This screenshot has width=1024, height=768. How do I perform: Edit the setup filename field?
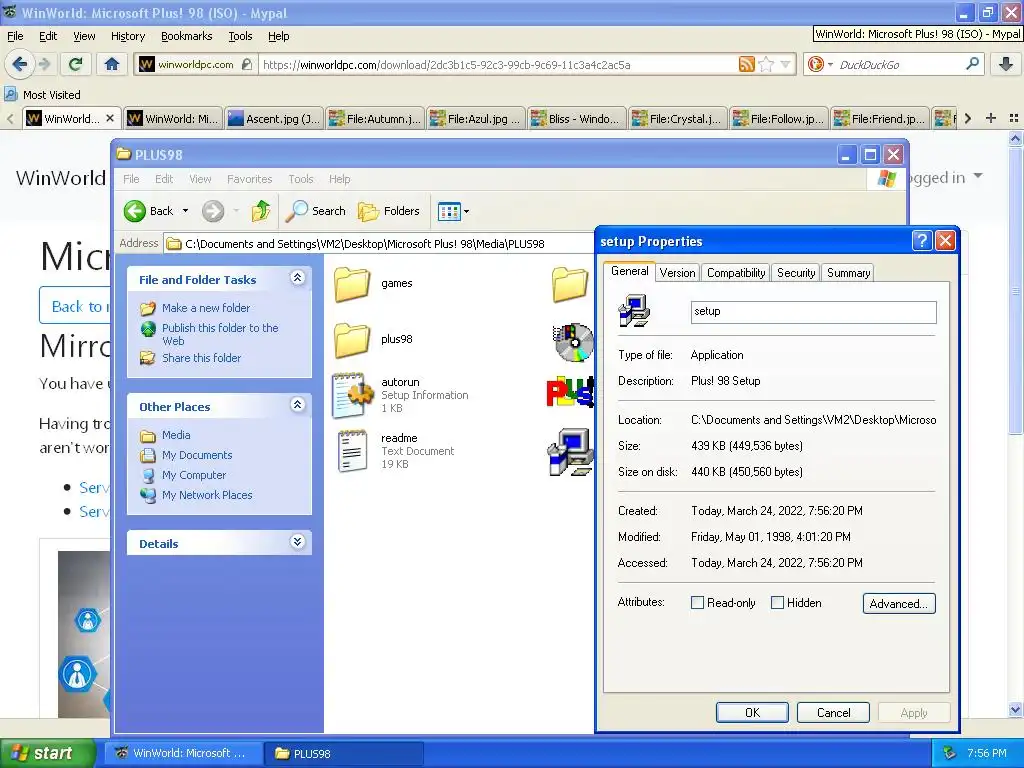tap(813, 312)
